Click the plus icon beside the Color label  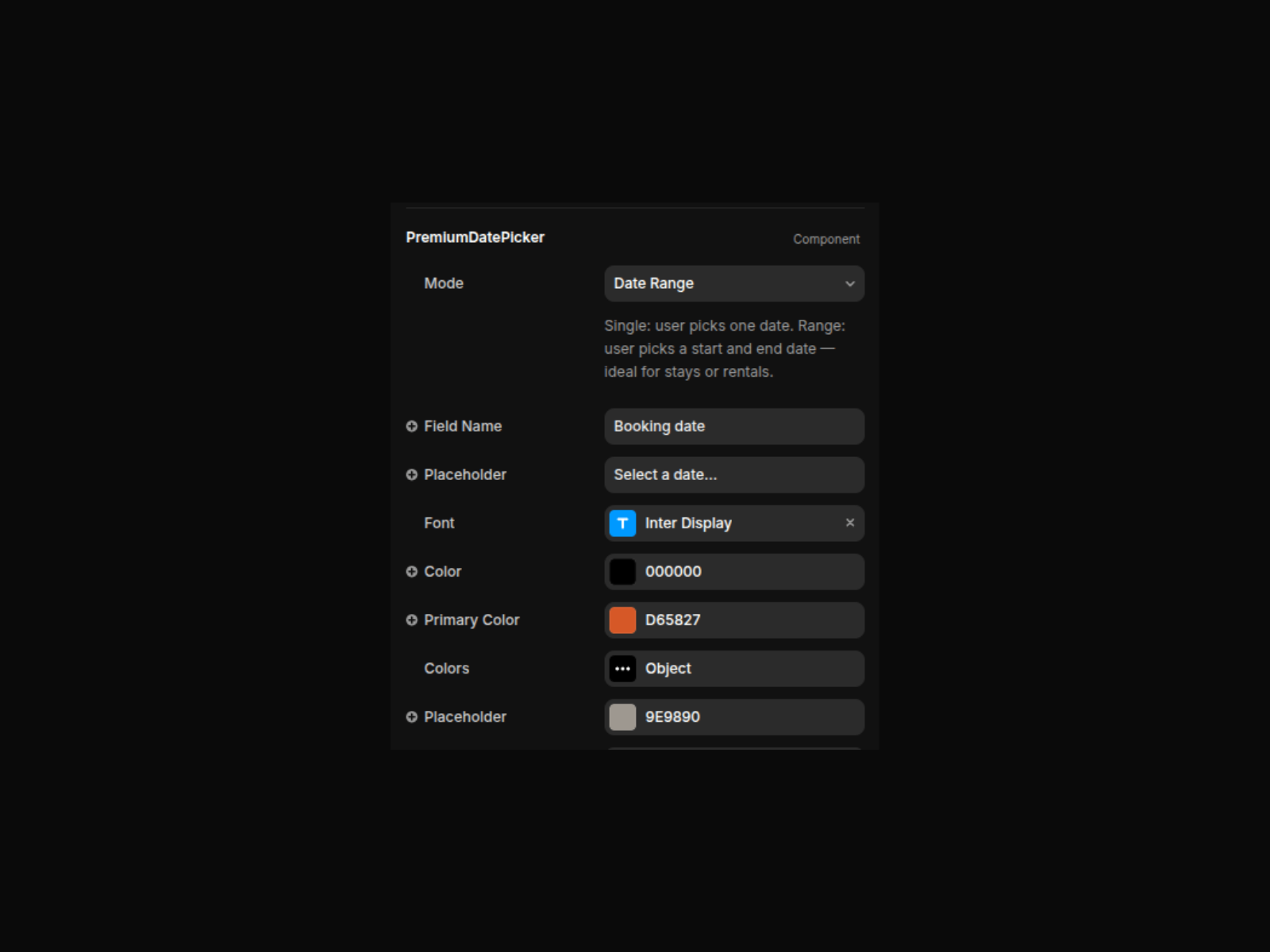point(411,571)
